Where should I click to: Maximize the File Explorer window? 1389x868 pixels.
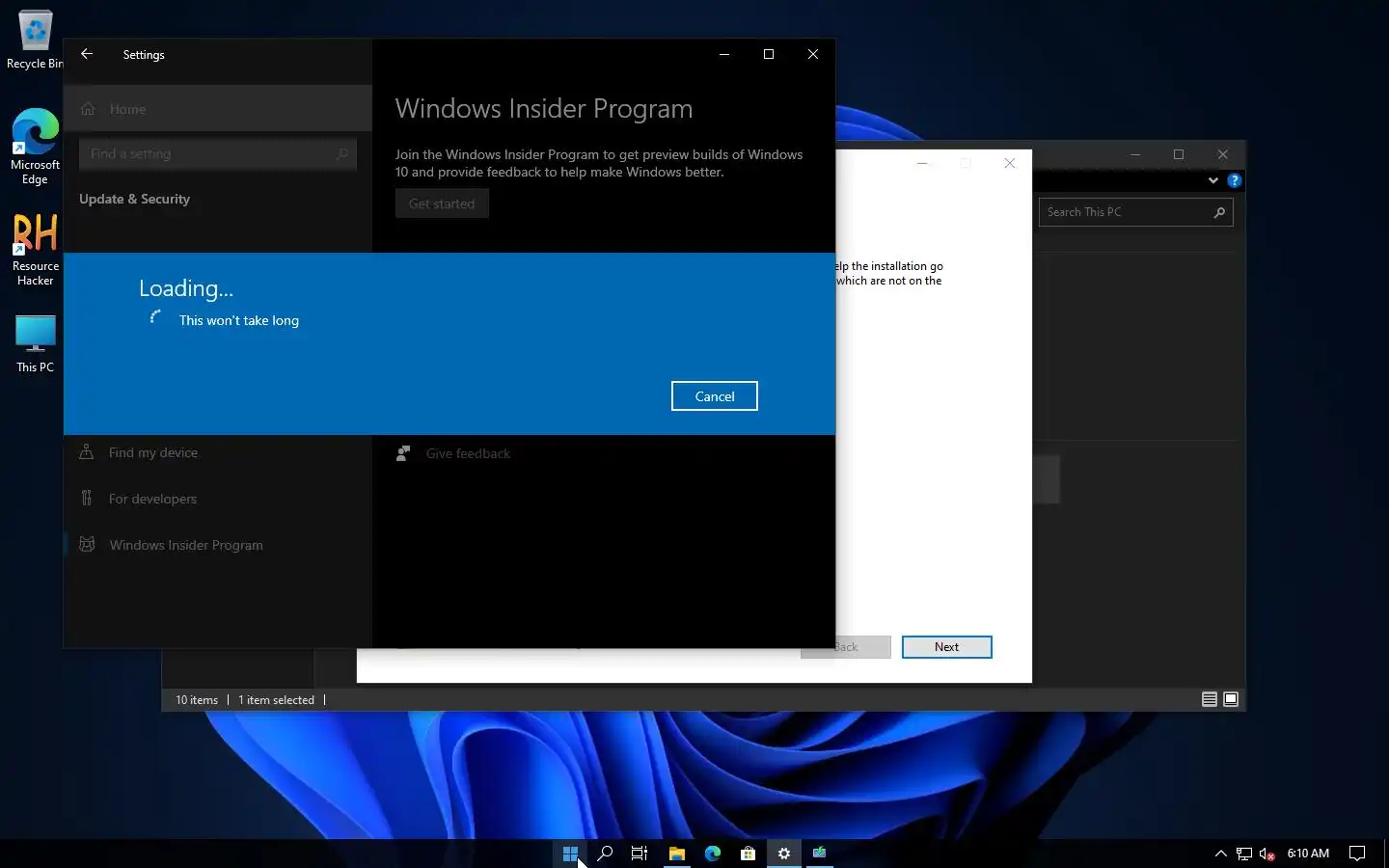click(x=1179, y=154)
